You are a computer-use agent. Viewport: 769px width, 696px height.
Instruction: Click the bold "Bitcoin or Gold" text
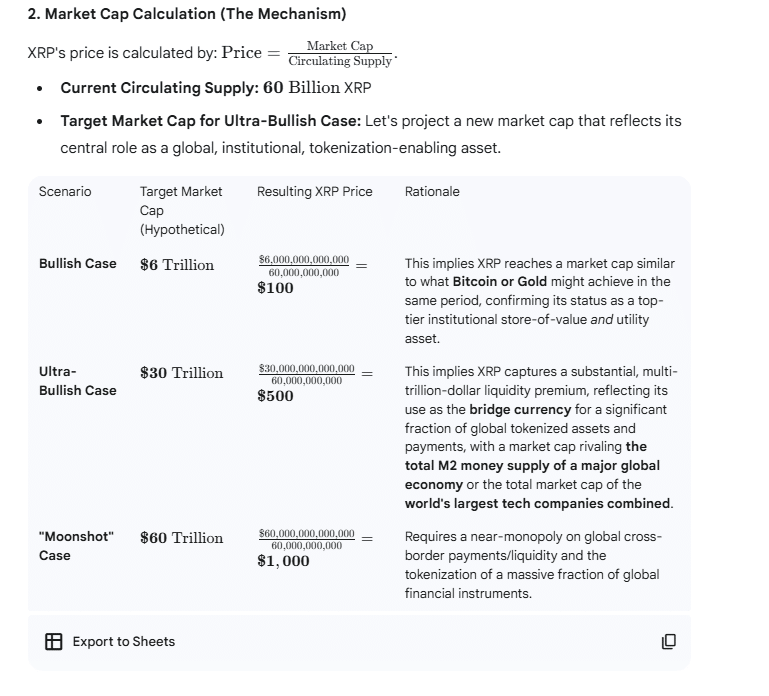[x=499, y=282]
